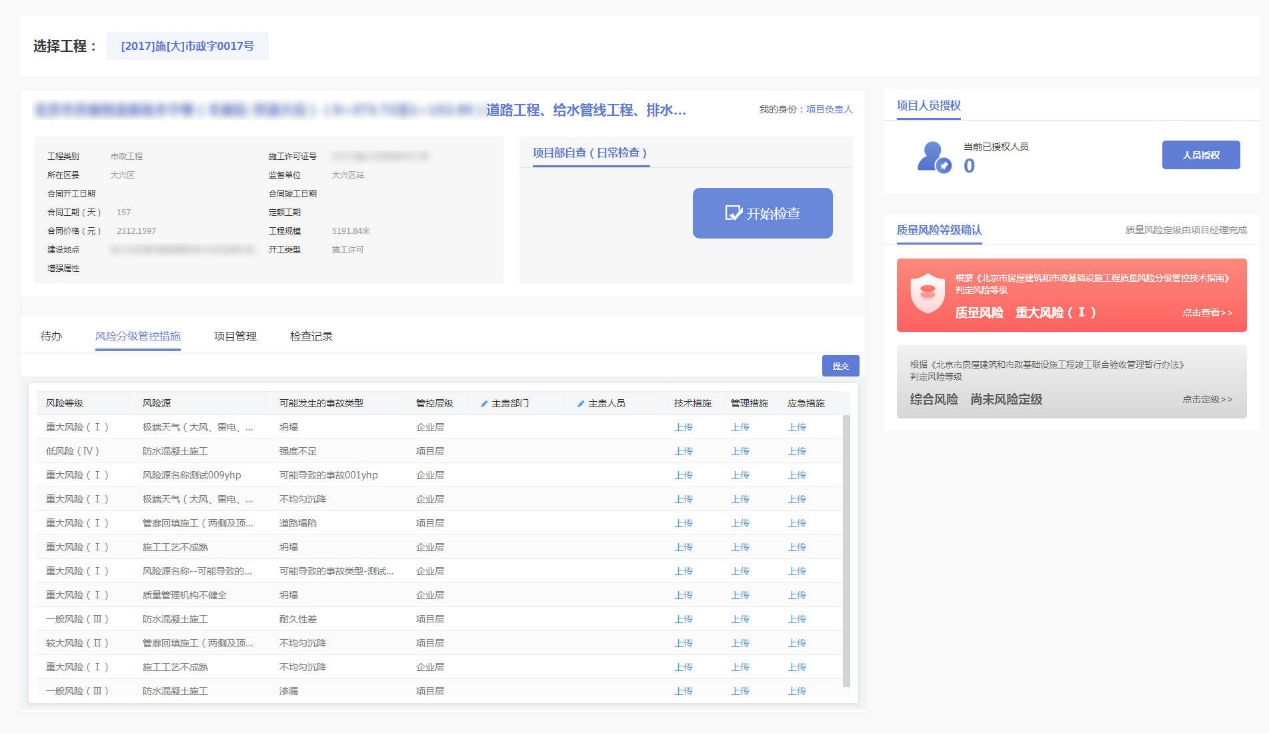Click the checkmark icon on 开始检查 button

click(x=733, y=213)
